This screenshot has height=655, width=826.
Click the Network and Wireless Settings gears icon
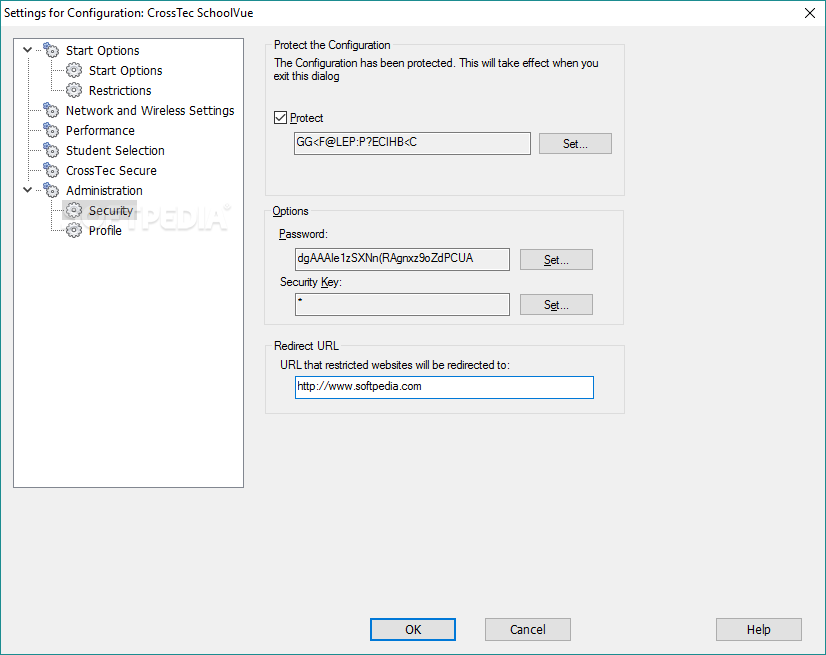tap(51, 110)
